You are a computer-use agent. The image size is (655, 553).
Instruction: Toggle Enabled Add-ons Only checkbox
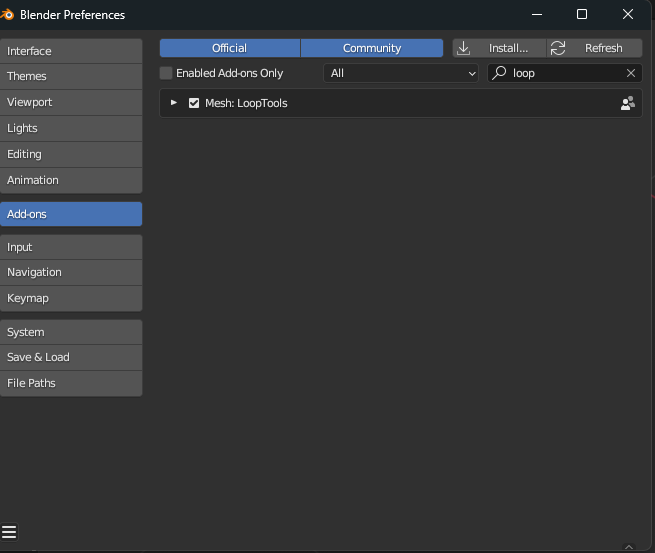(x=166, y=73)
